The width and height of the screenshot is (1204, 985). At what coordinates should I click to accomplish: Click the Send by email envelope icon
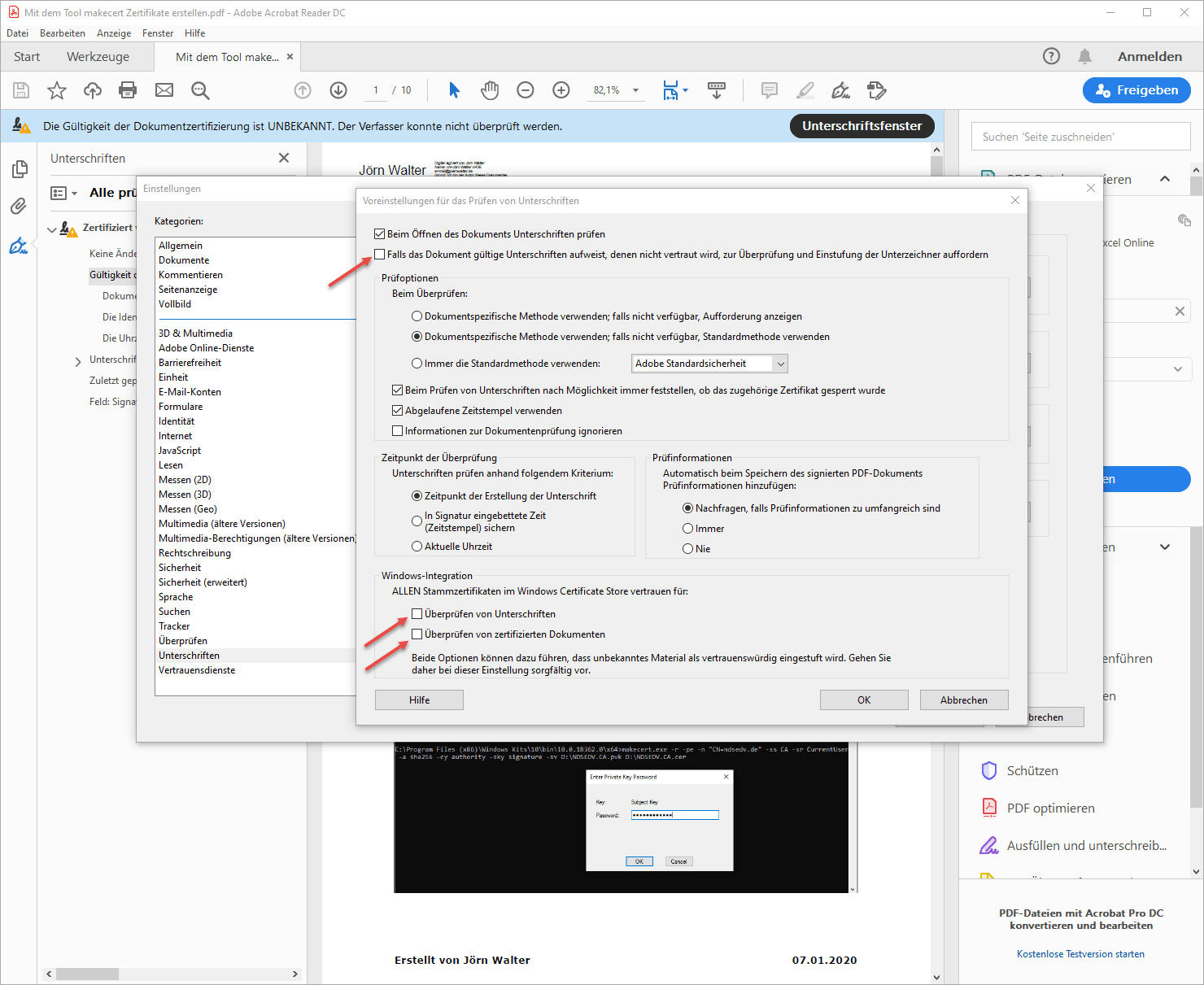point(164,90)
